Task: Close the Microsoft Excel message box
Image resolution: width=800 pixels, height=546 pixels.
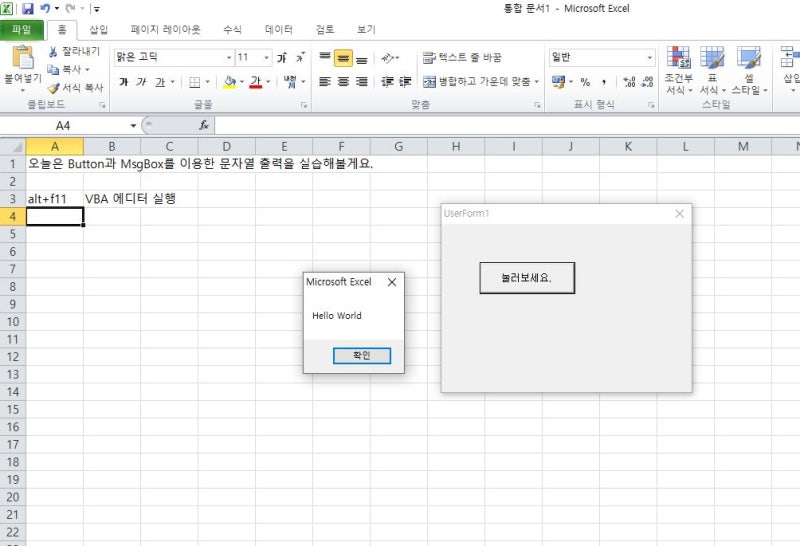Action: [x=392, y=282]
